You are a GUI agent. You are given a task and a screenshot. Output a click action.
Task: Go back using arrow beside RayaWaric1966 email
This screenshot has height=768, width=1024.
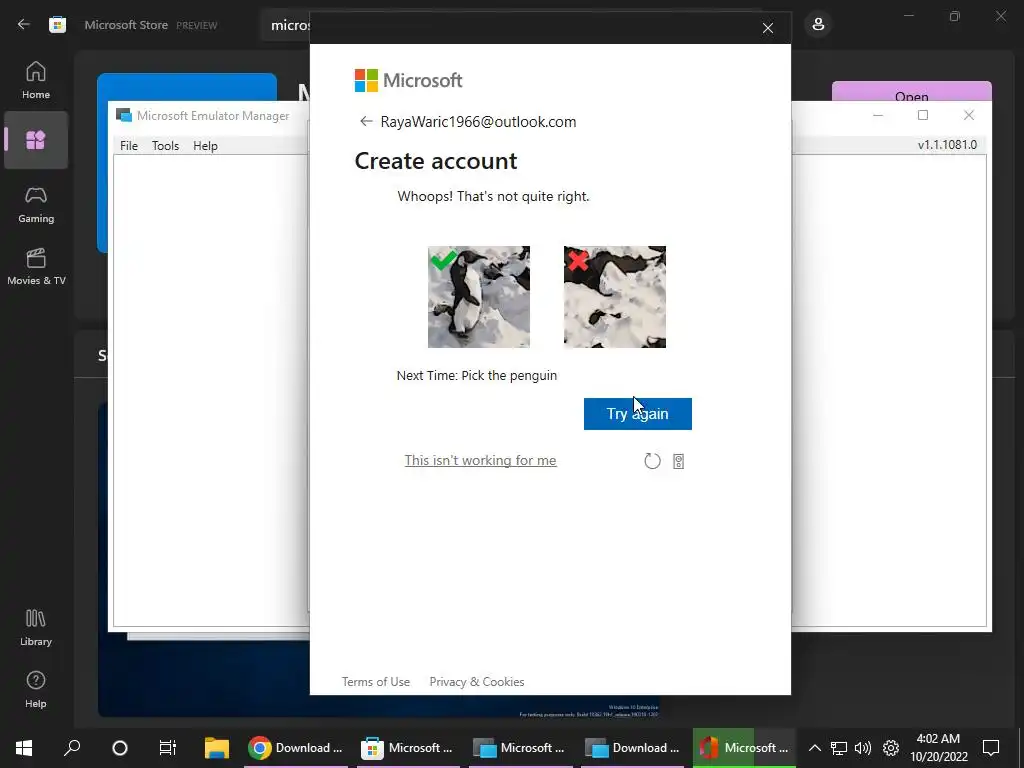pos(366,121)
